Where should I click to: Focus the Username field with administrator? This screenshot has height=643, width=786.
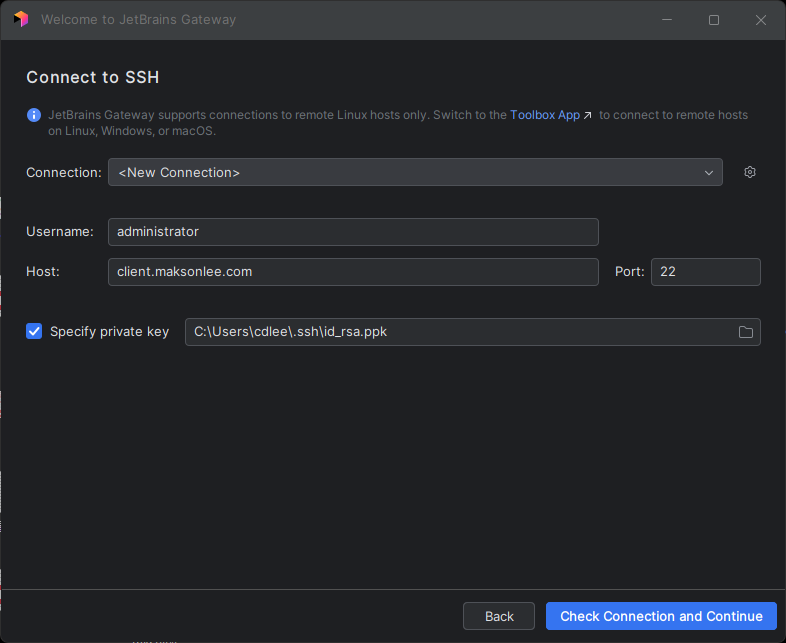(x=353, y=232)
